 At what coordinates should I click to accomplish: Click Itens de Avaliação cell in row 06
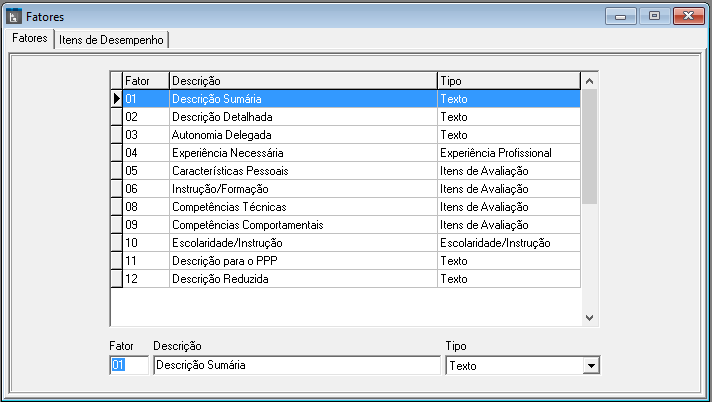(509, 189)
